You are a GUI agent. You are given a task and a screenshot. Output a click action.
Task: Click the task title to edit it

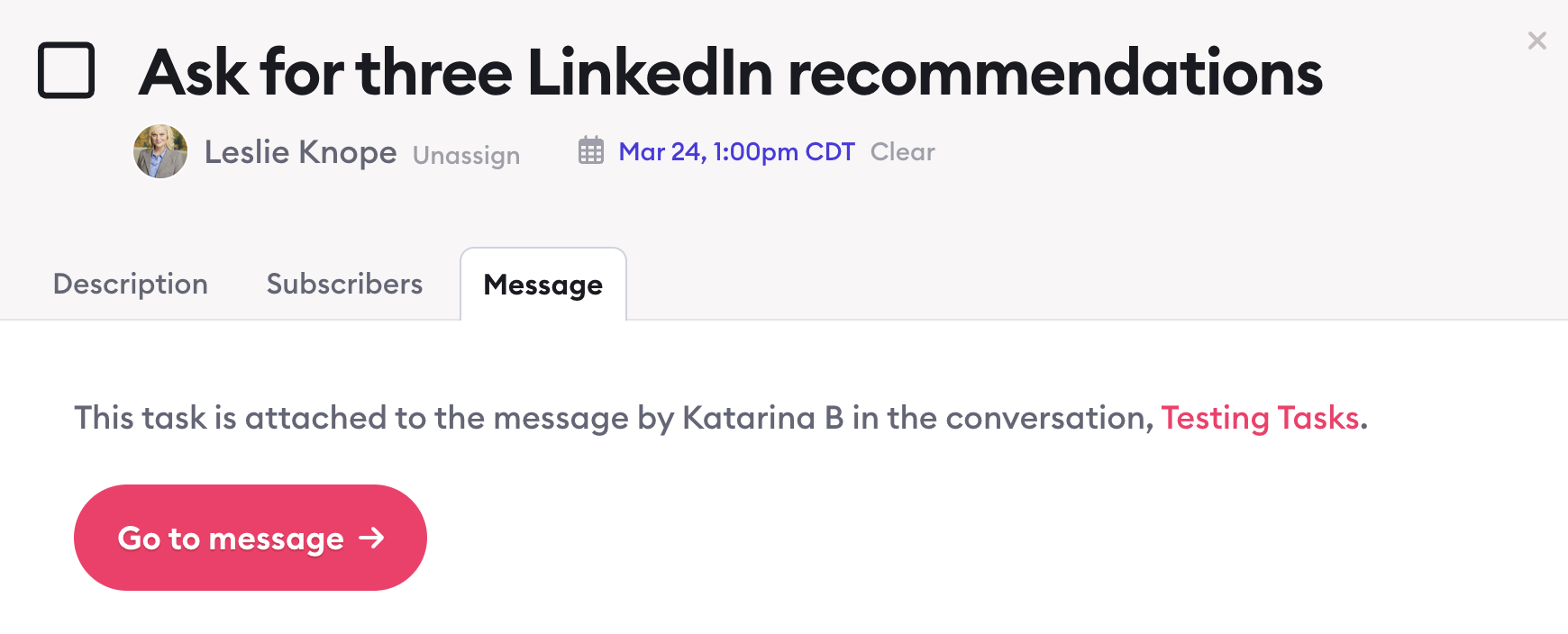coord(730,72)
